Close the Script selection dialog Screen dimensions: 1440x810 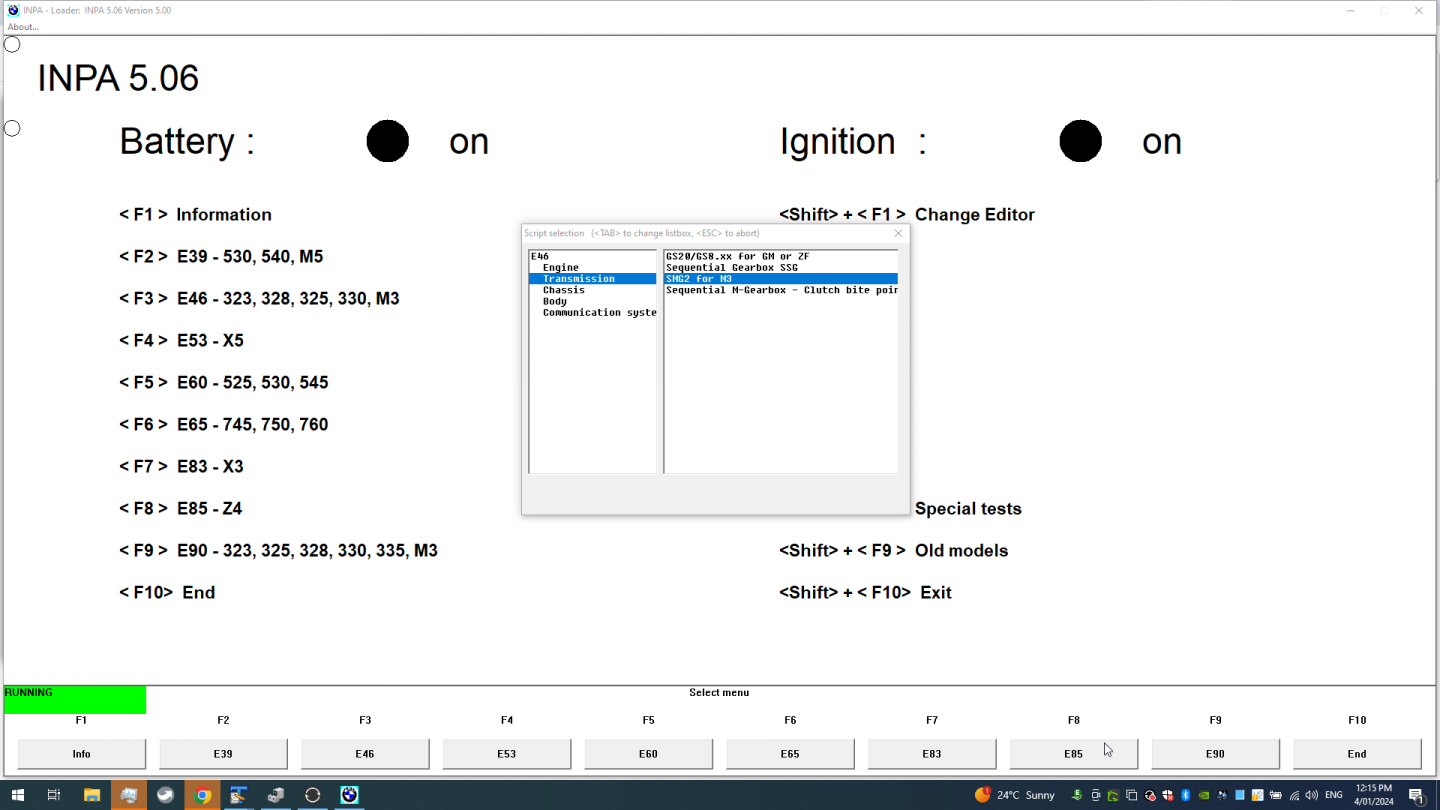tap(898, 233)
